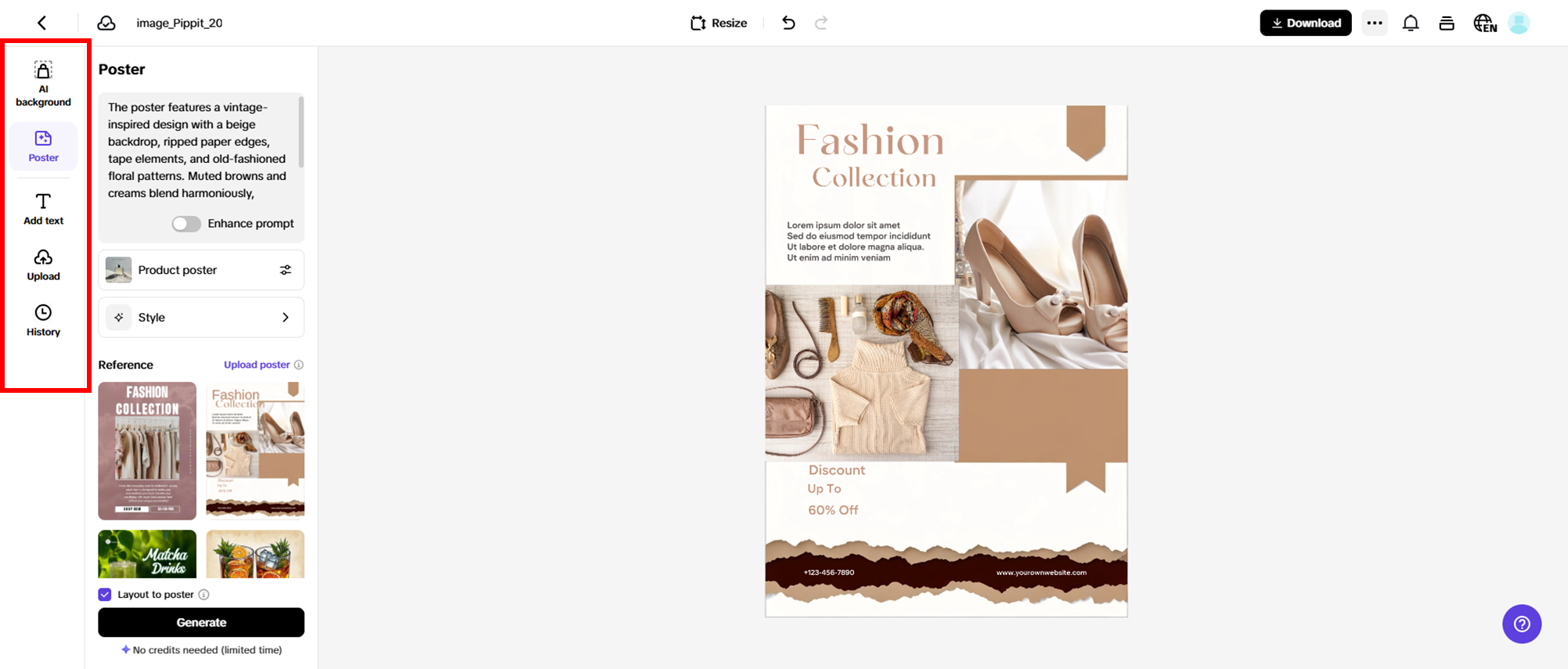Screen dimensions: 1568x669
Task: Open the Upload panel in the sidebar
Action: 43,265
